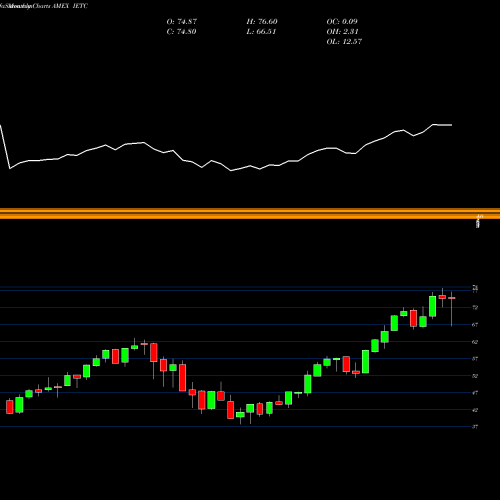Click the first red candlestick at chart start
Screen dimensions: 500x500
pos(10,406)
